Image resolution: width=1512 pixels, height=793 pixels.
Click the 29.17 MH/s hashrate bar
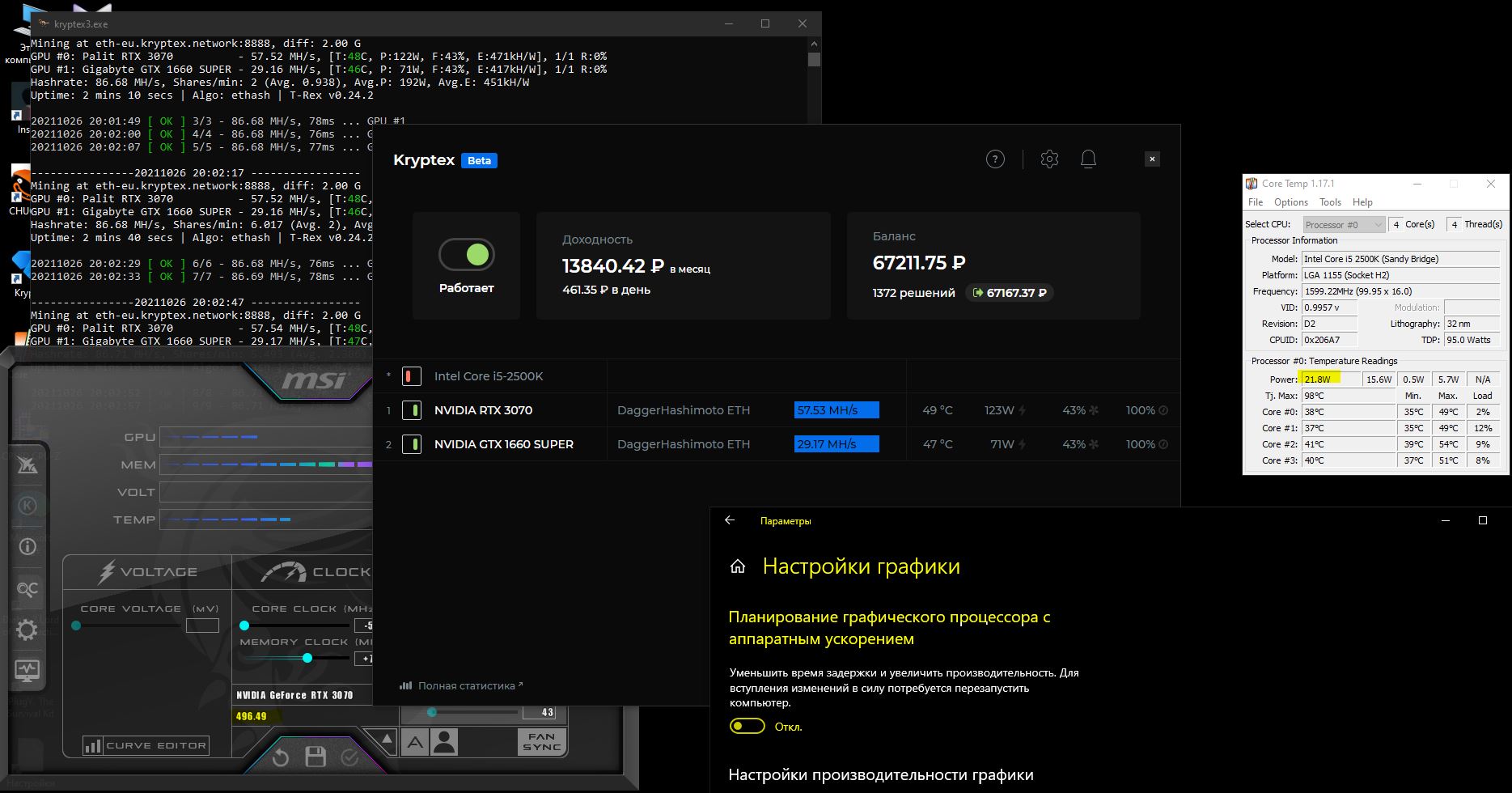point(836,444)
